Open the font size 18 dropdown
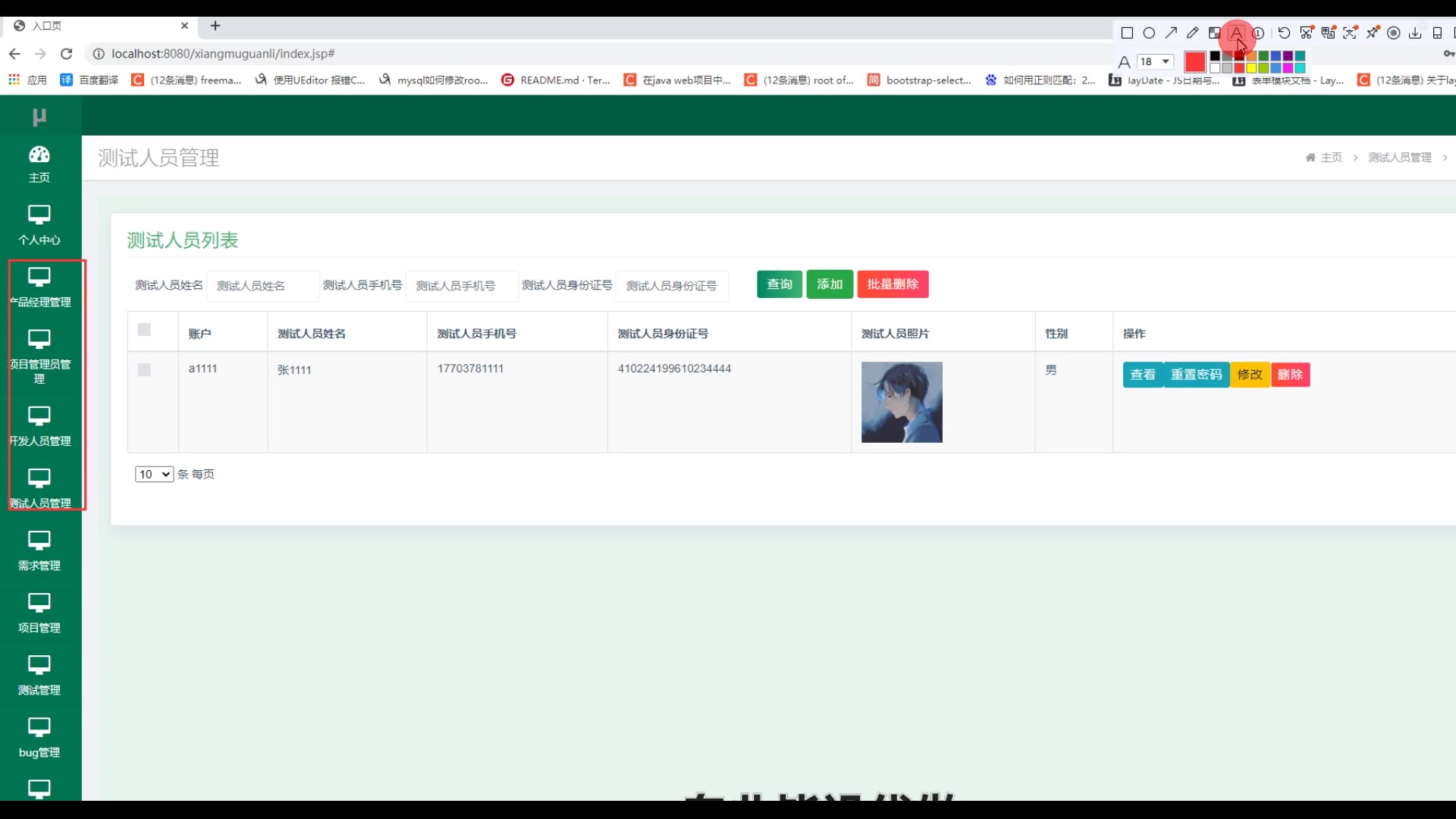Screen dimensions: 1456x819 point(1156,61)
